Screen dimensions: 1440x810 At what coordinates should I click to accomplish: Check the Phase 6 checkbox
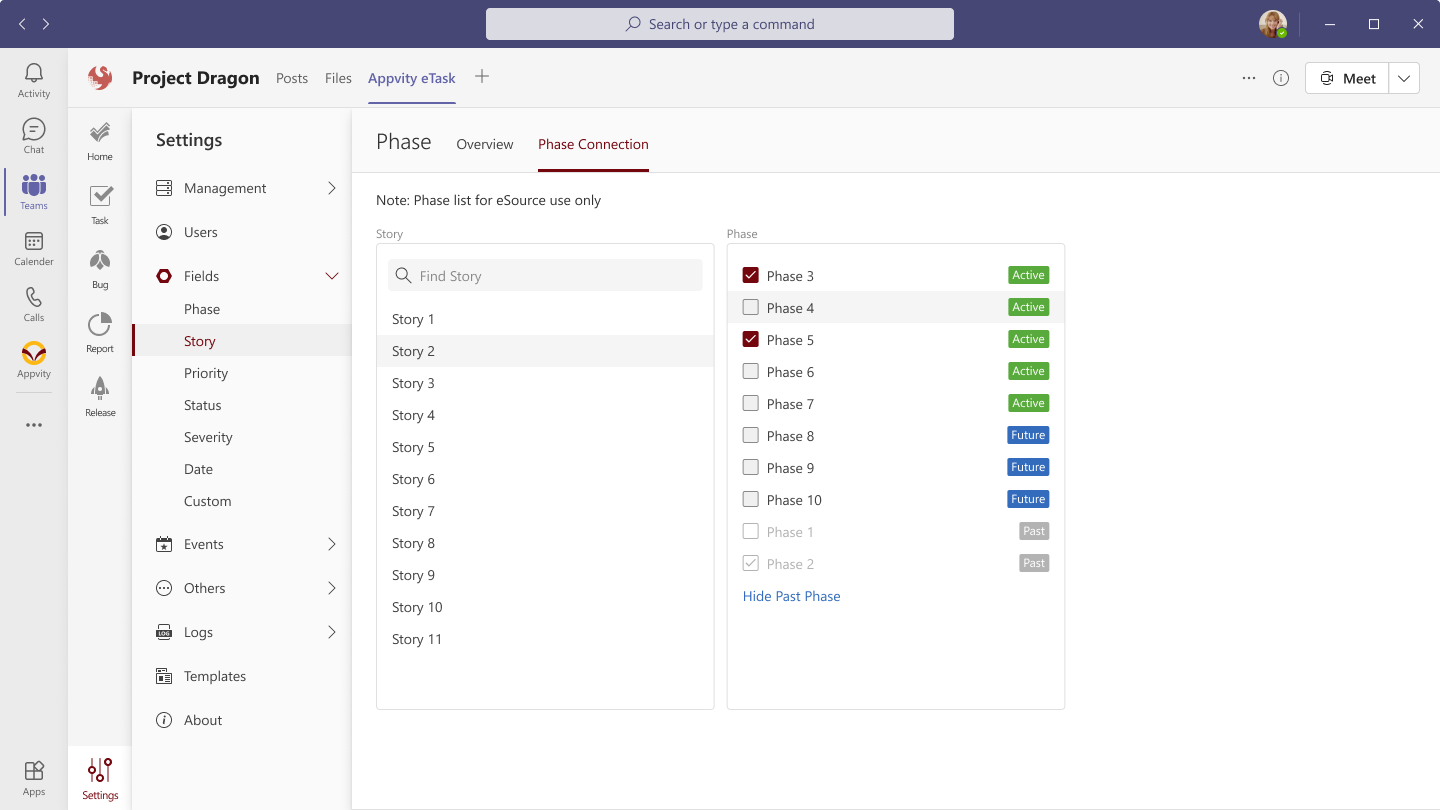pyautogui.click(x=751, y=372)
